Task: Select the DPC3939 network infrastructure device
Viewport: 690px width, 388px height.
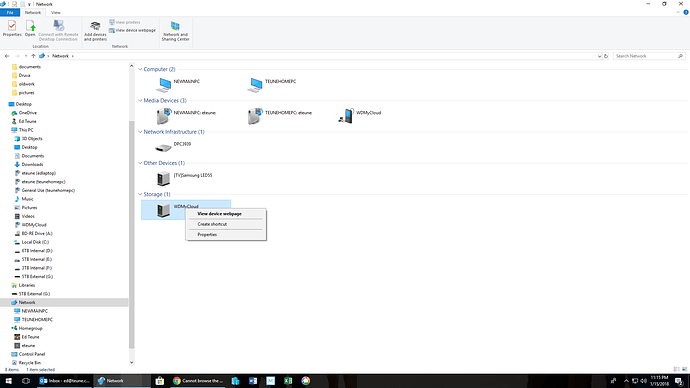Action: point(163,147)
